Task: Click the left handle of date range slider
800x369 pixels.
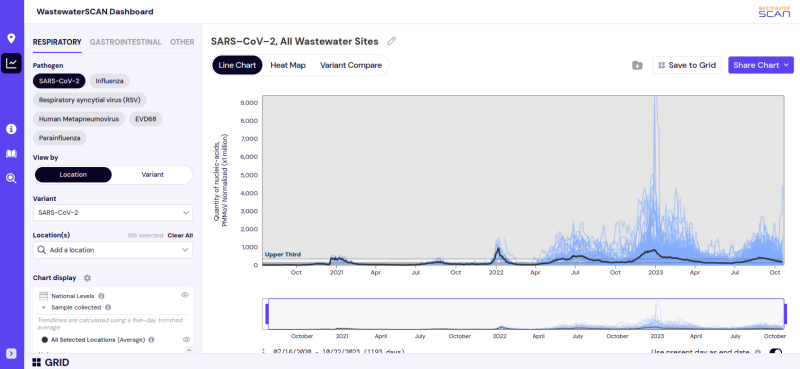Action: point(266,314)
